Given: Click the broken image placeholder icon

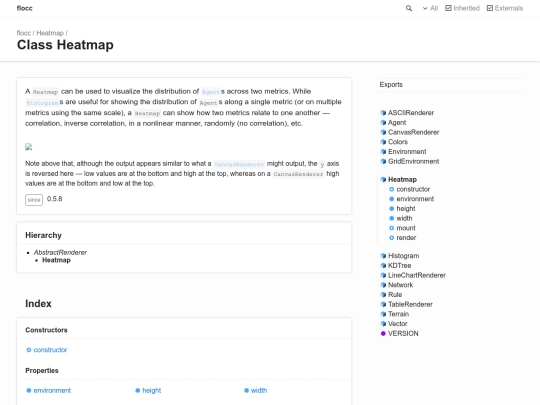Looking at the screenshot, I should (29, 147).
